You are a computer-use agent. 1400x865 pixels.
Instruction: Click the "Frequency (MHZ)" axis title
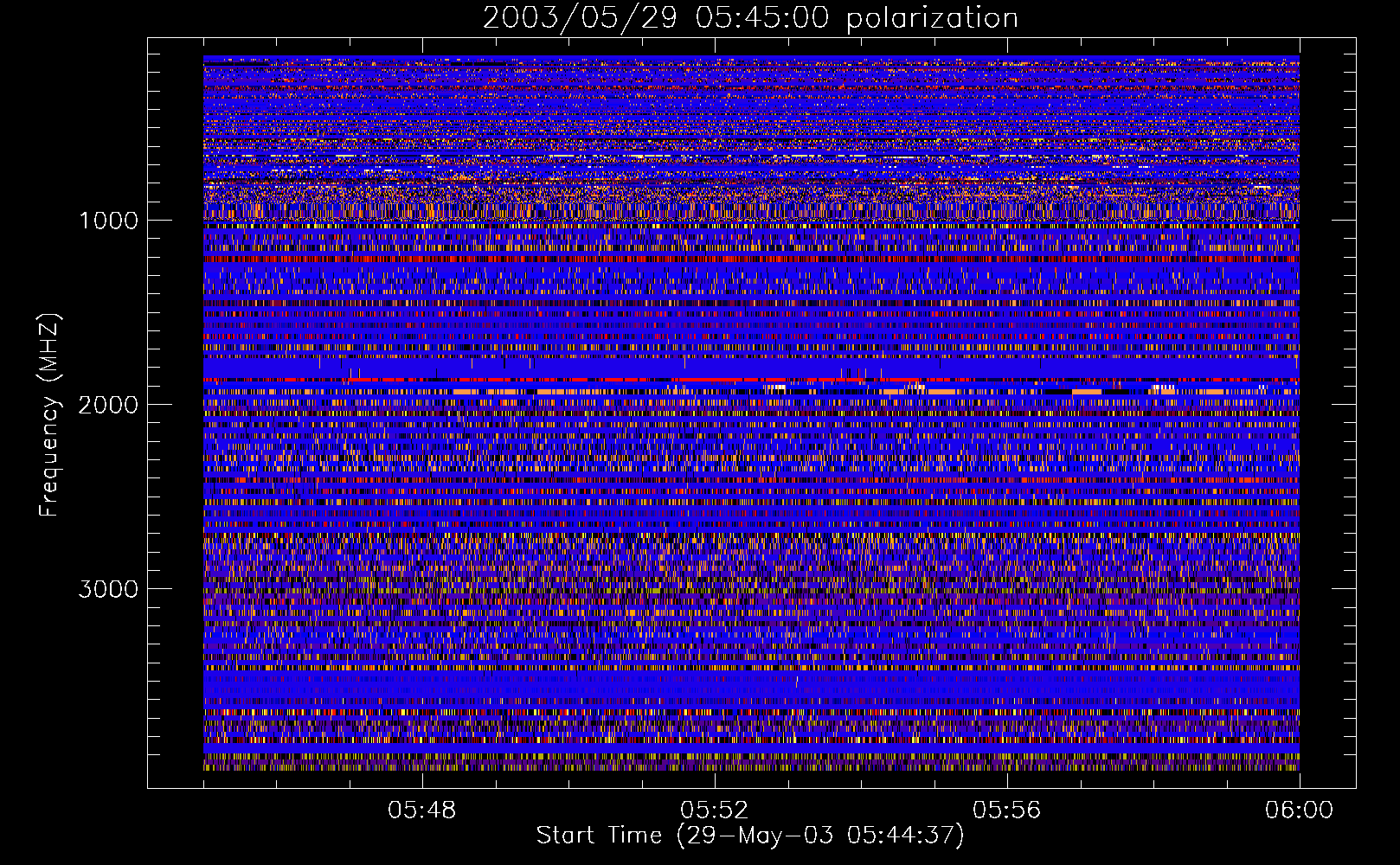point(49,415)
